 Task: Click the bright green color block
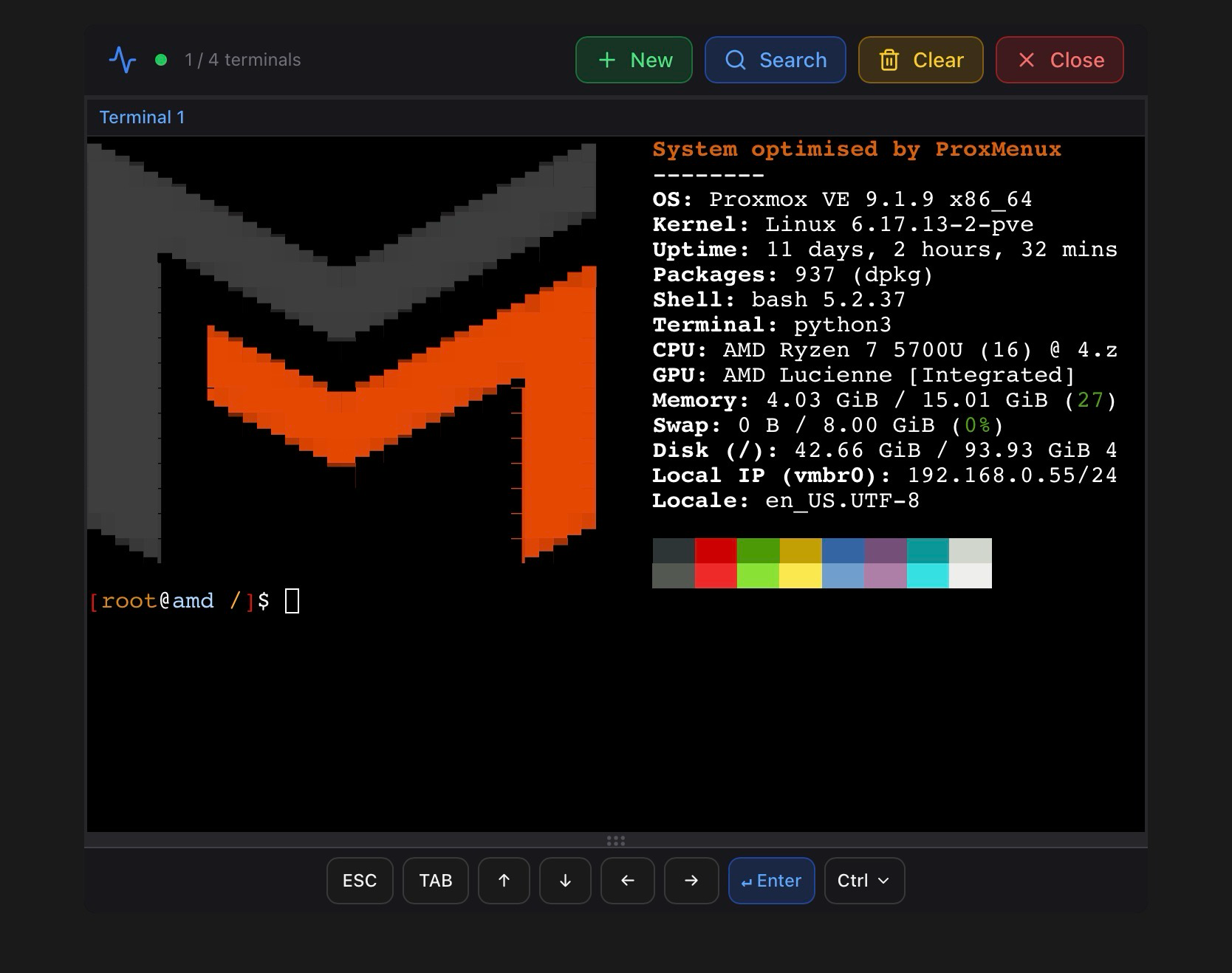click(x=758, y=576)
